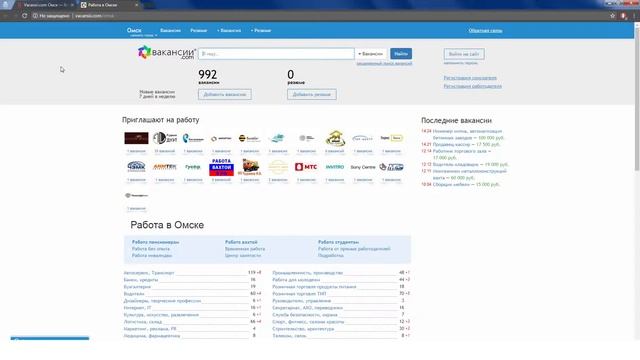Open the Строительство, архитектура category
The width and height of the screenshot is (640, 360).
[303, 329]
